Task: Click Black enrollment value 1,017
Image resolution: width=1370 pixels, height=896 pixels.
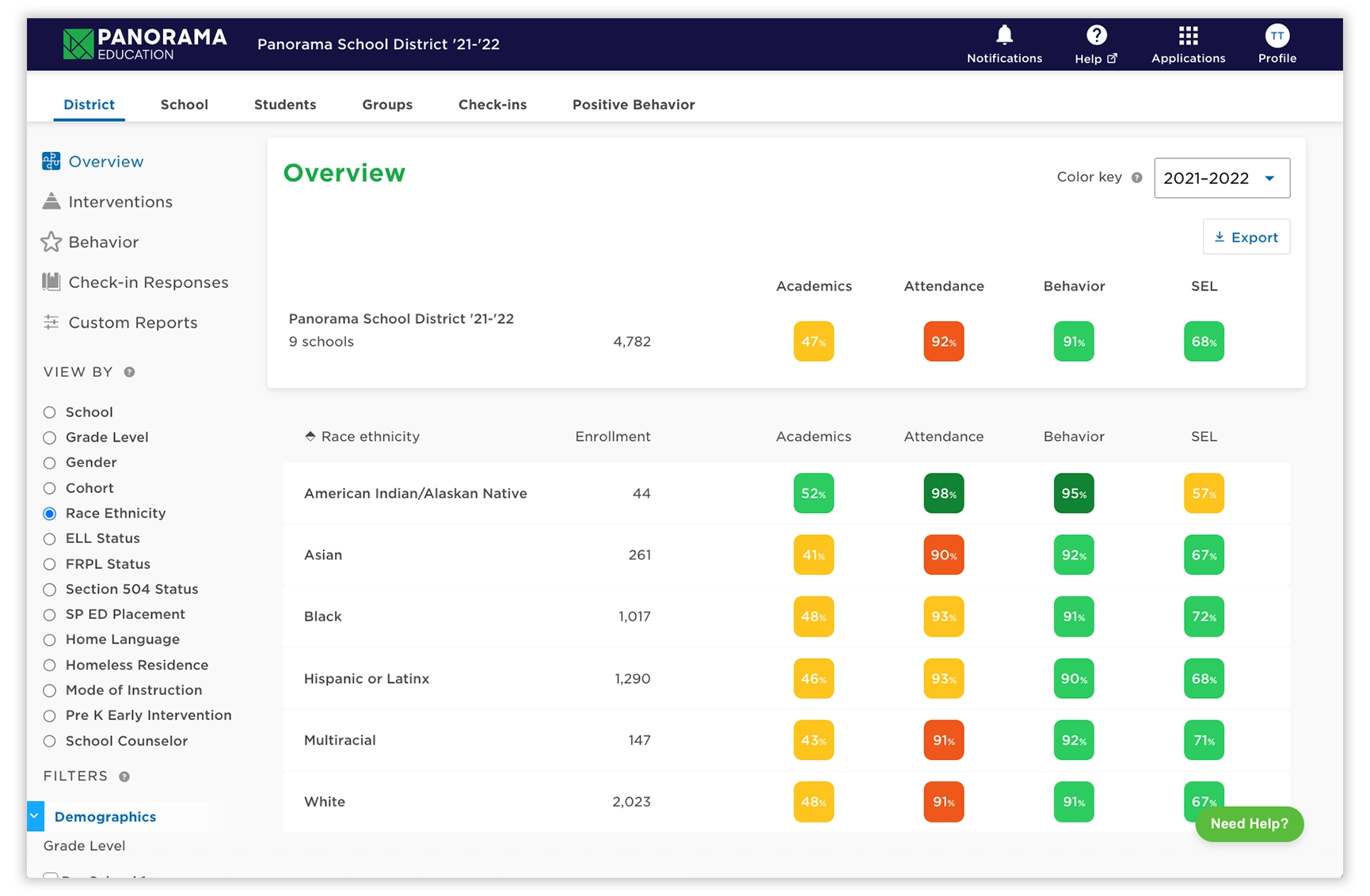Action: click(634, 617)
